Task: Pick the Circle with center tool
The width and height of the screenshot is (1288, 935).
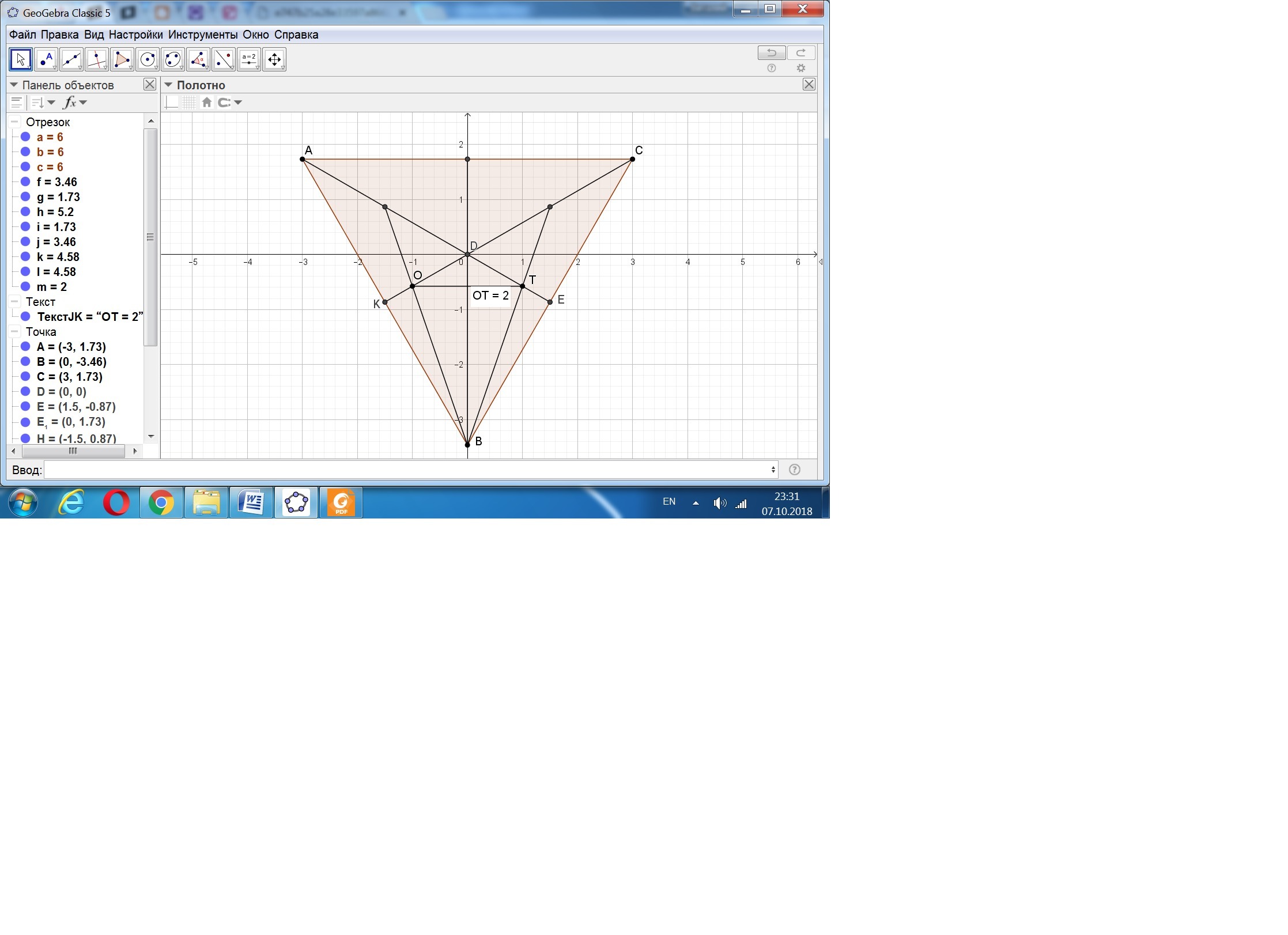Action: [148, 59]
